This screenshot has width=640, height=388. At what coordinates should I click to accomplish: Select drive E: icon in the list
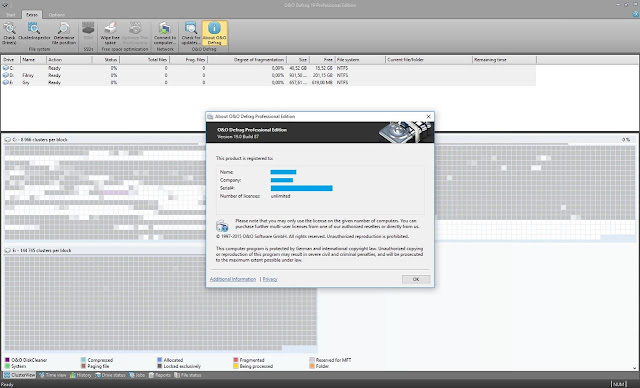pos(6,82)
